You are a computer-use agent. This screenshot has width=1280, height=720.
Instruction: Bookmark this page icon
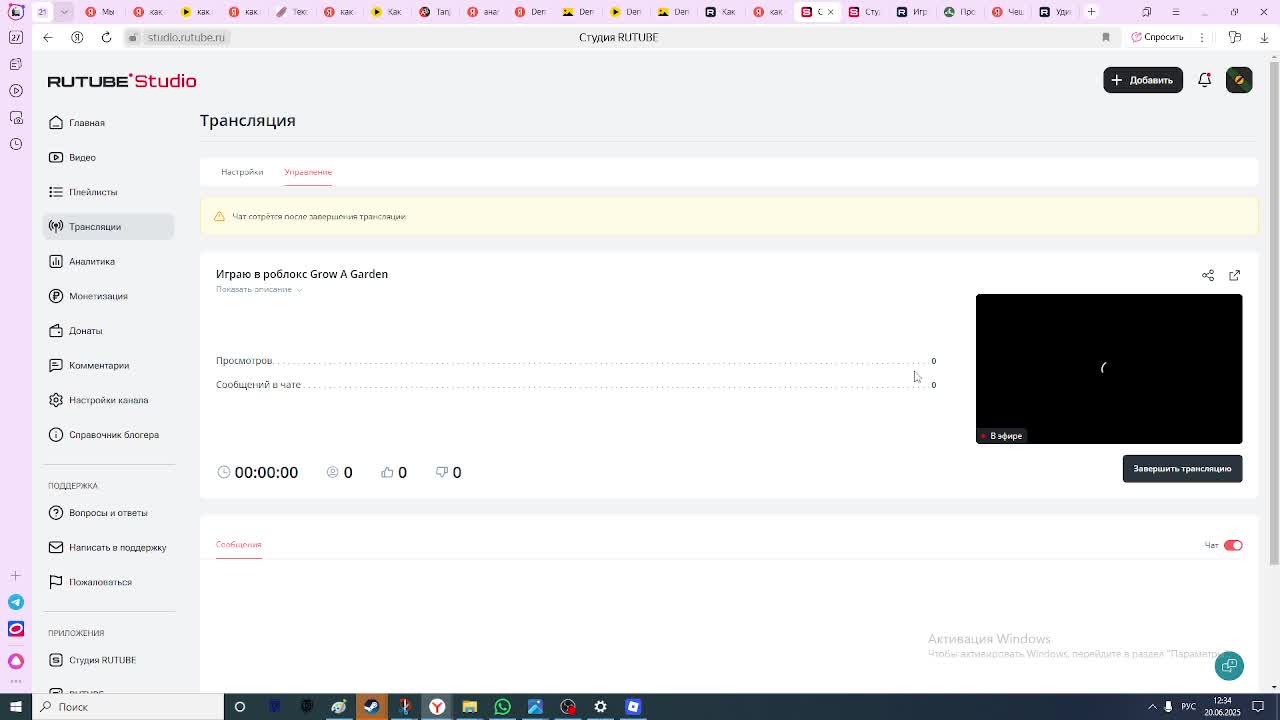(x=1106, y=37)
